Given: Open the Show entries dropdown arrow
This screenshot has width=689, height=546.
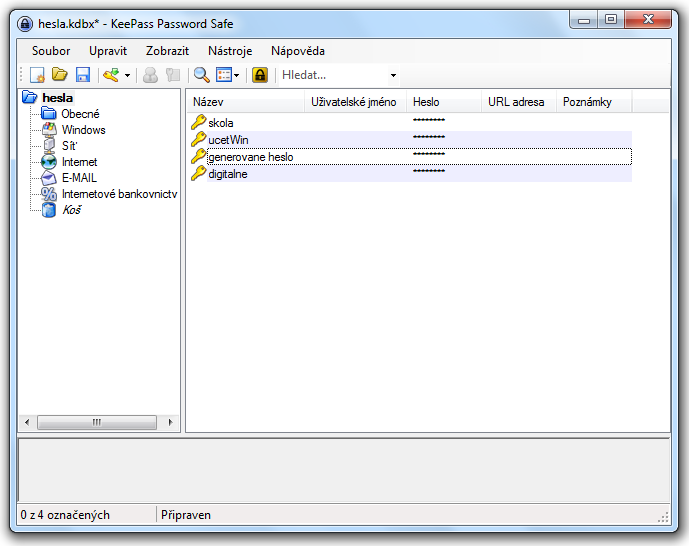Looking at the screenshot, I should click(236, 76).
